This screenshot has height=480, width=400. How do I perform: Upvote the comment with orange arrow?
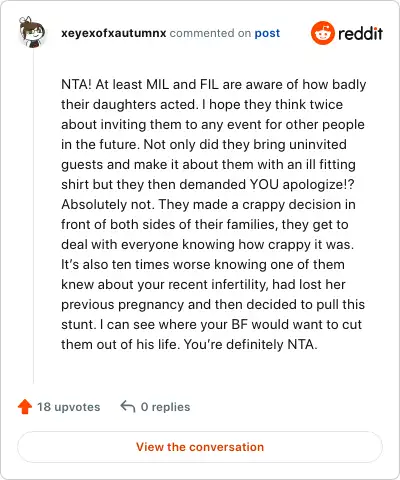(x=25, y=407)
